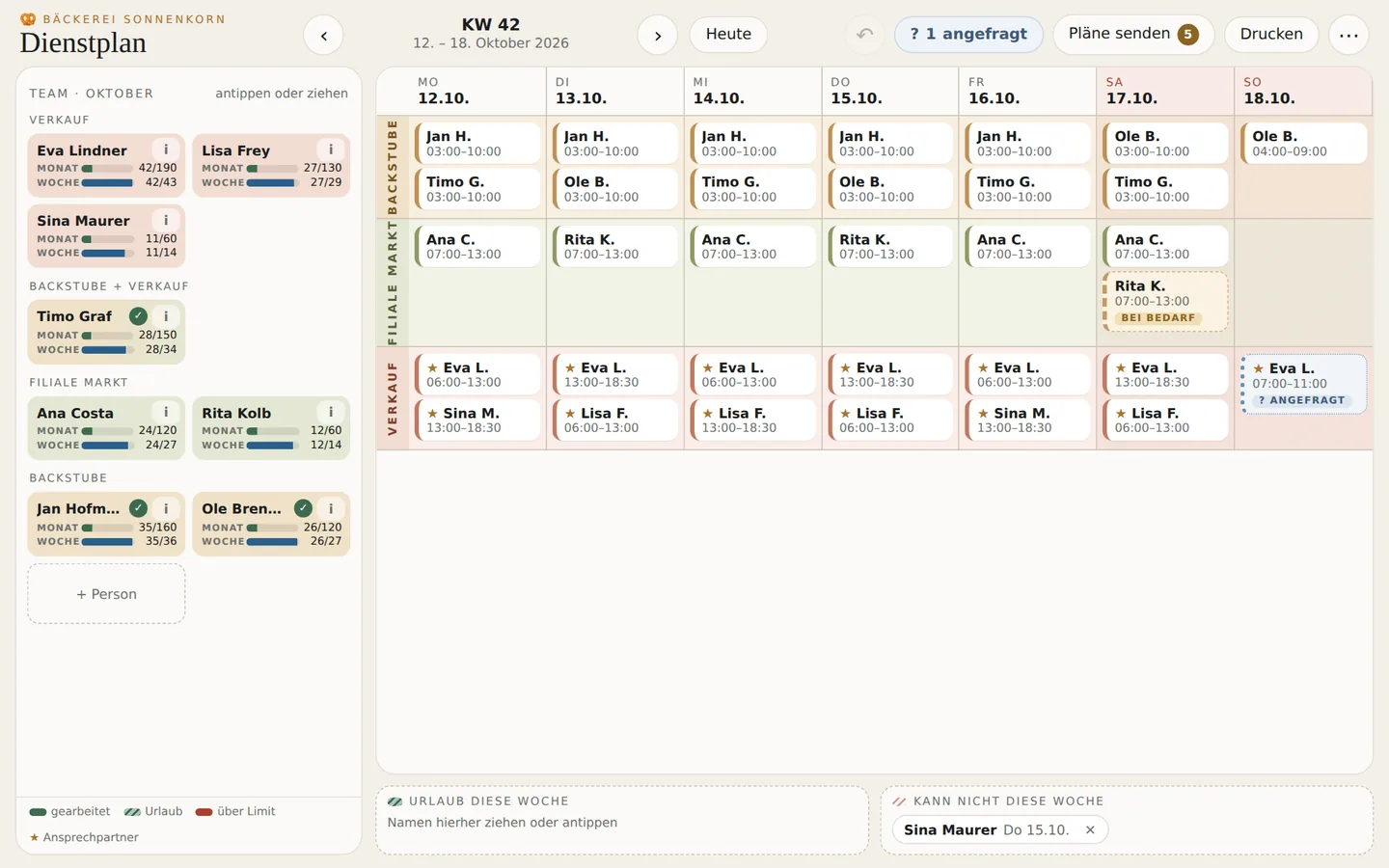
Task: Click the Heute button
Action: pos(728,34)
